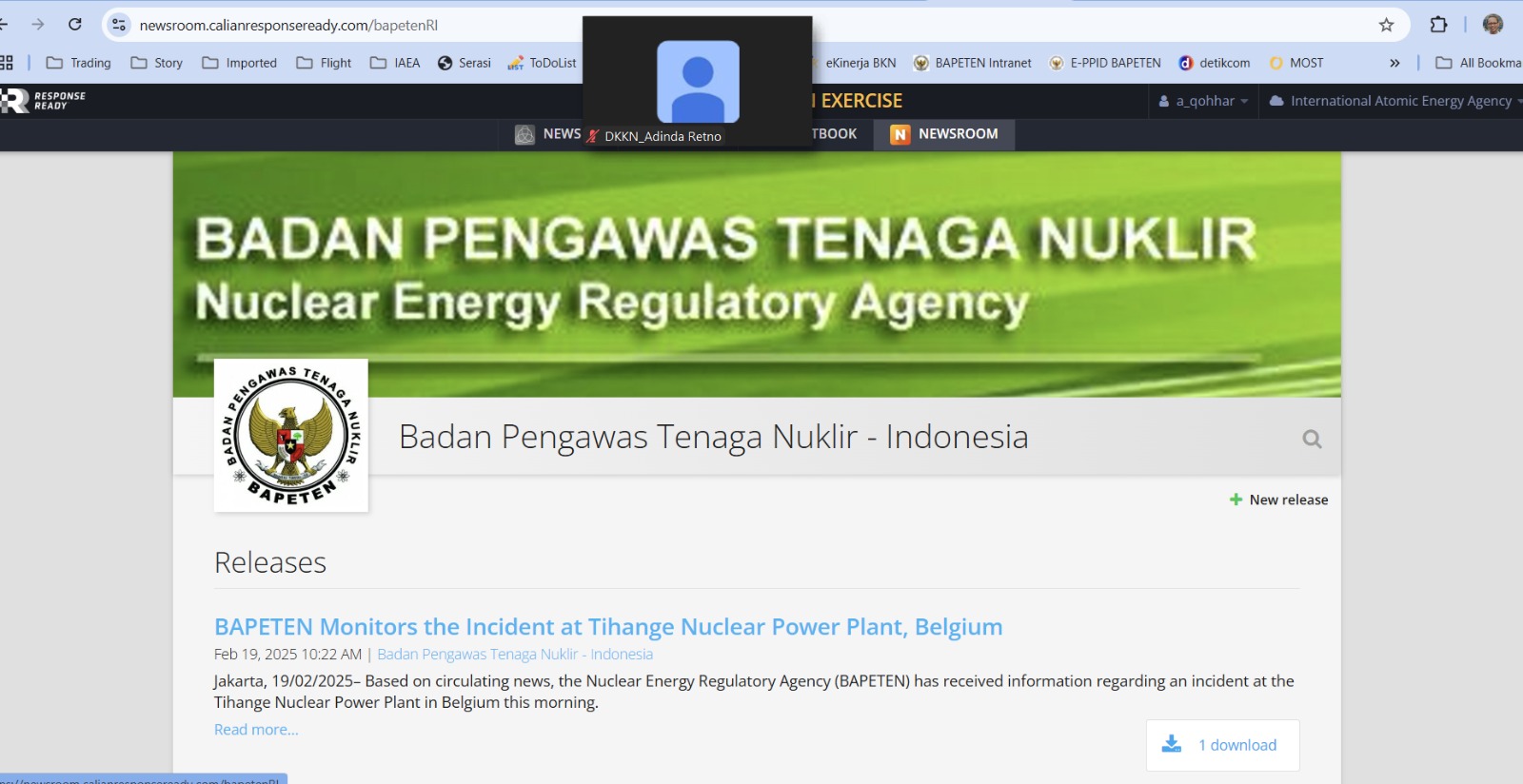The width and height of the screenshot is (1523, 784).
Task: Click the green plus icon for New release
Action: tap(1236, 500)
